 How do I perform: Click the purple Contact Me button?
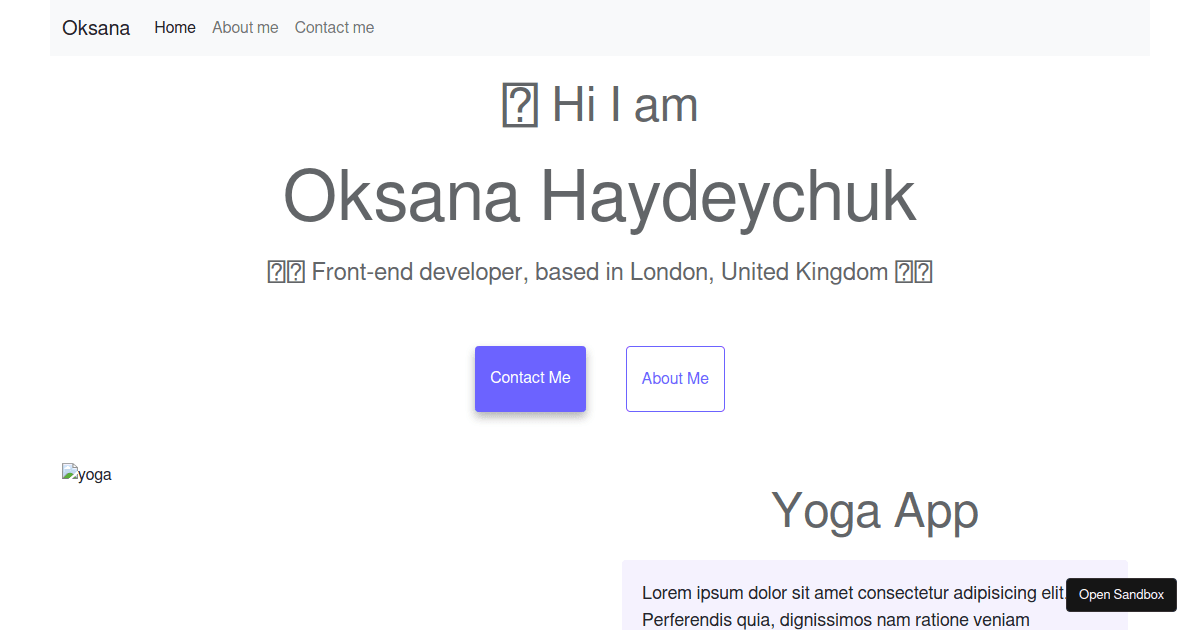530,378
